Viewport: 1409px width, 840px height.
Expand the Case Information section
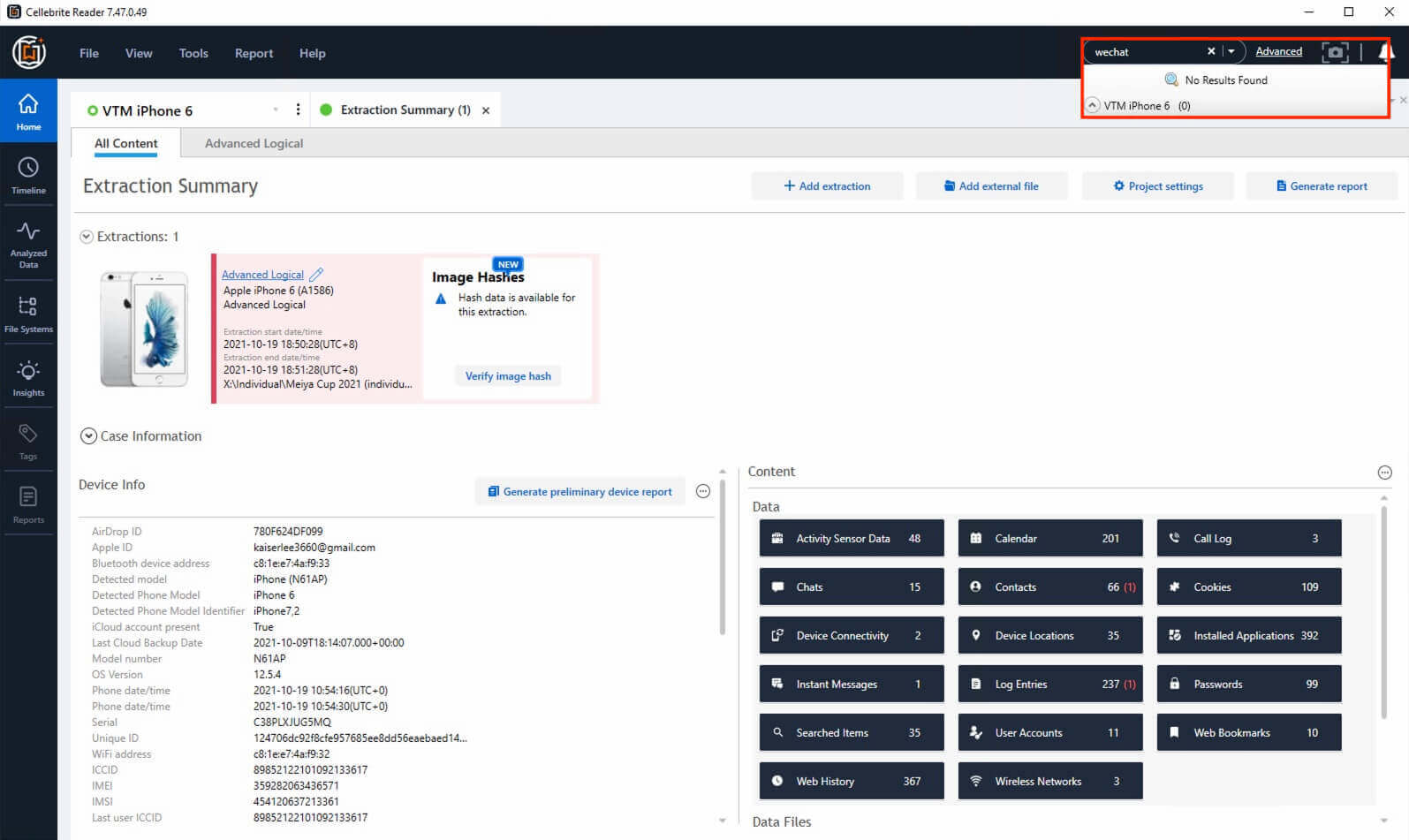(88, 436)
